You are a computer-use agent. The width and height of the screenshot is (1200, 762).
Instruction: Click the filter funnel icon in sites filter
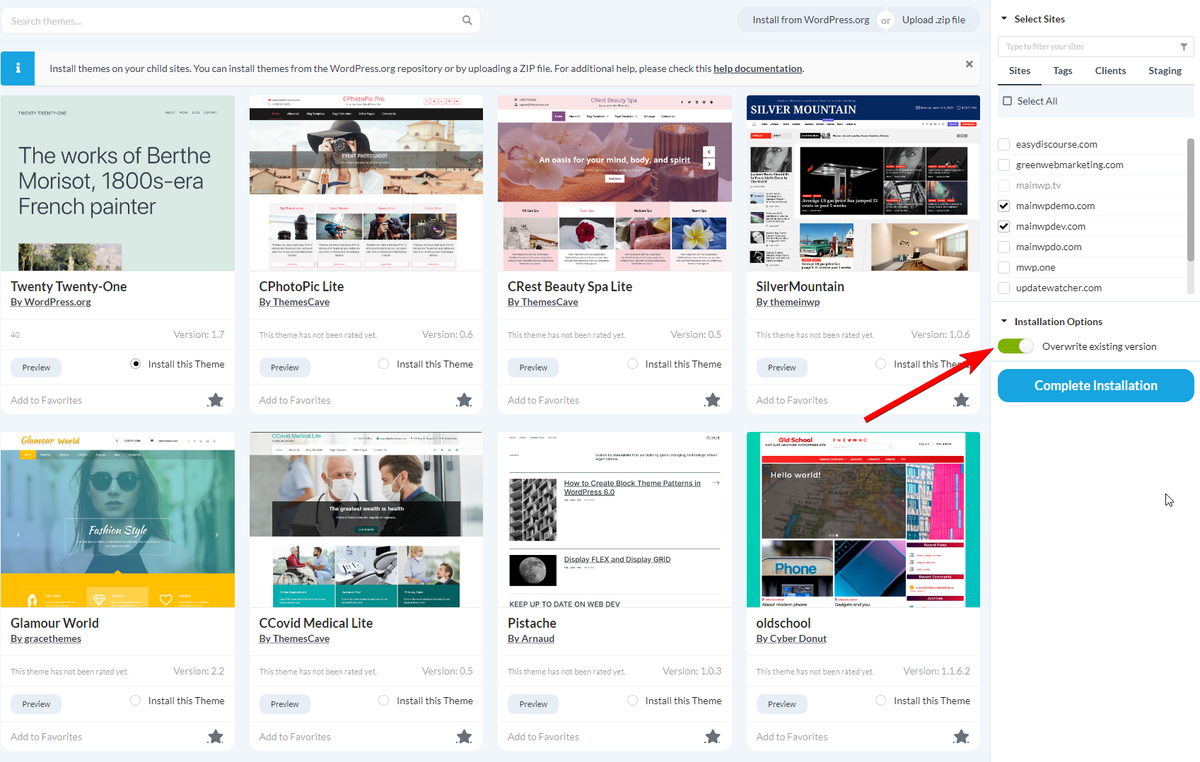(x=1184, y=47)
